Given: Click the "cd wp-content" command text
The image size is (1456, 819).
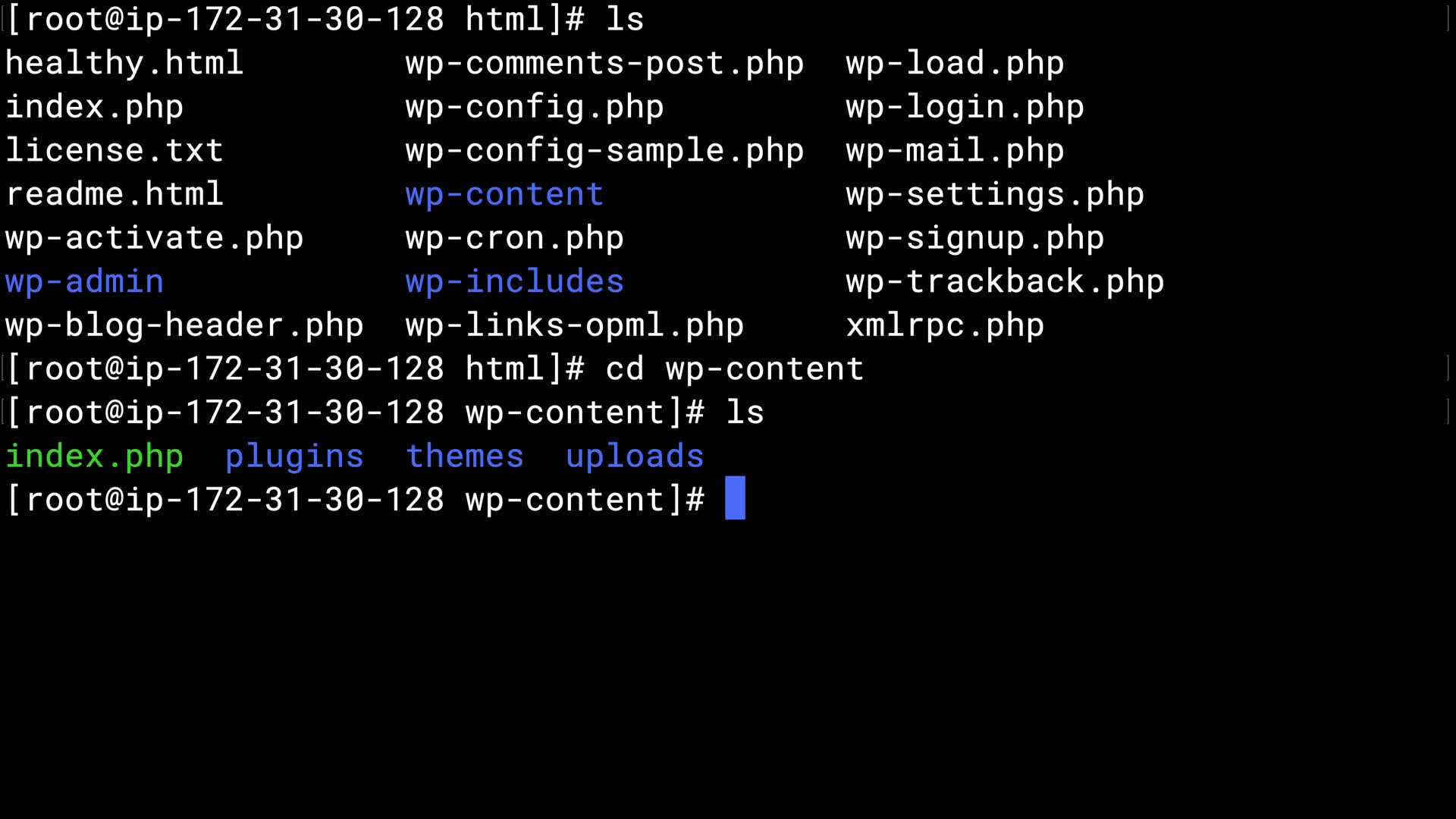Looking at the screenshot, I should coord(734,369).
